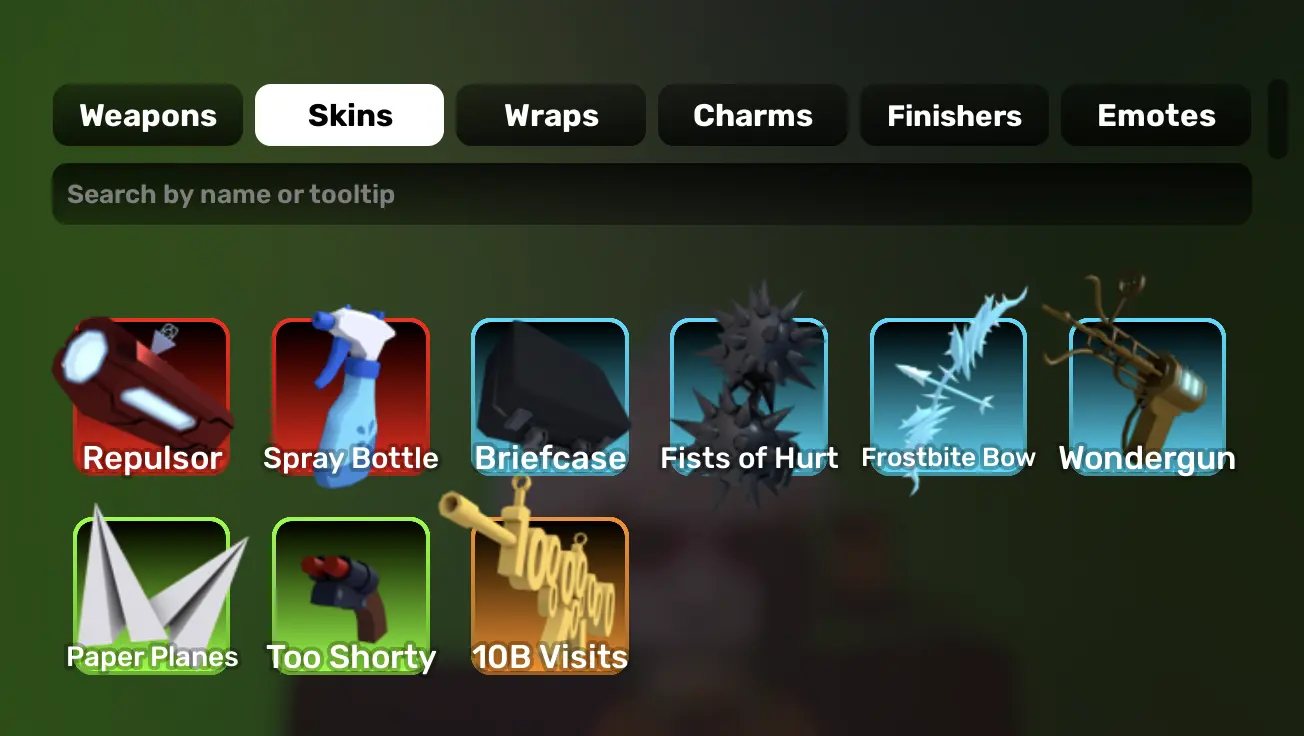Click the Wondergun name label
The image size is (1304, 736).
[x=1147, y=458]
